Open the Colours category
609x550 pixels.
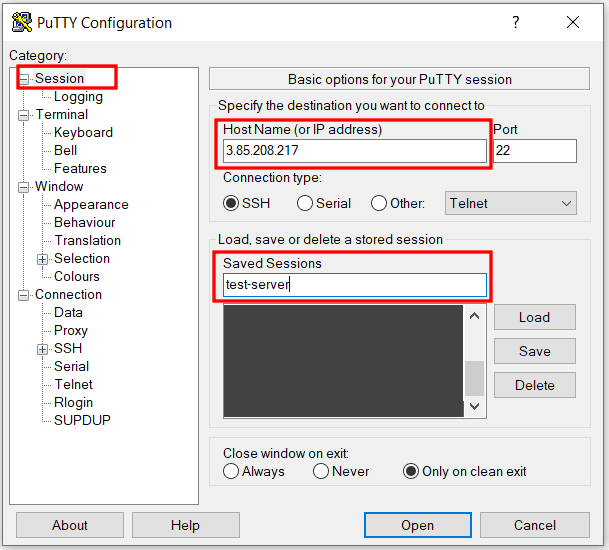[77, 276]
